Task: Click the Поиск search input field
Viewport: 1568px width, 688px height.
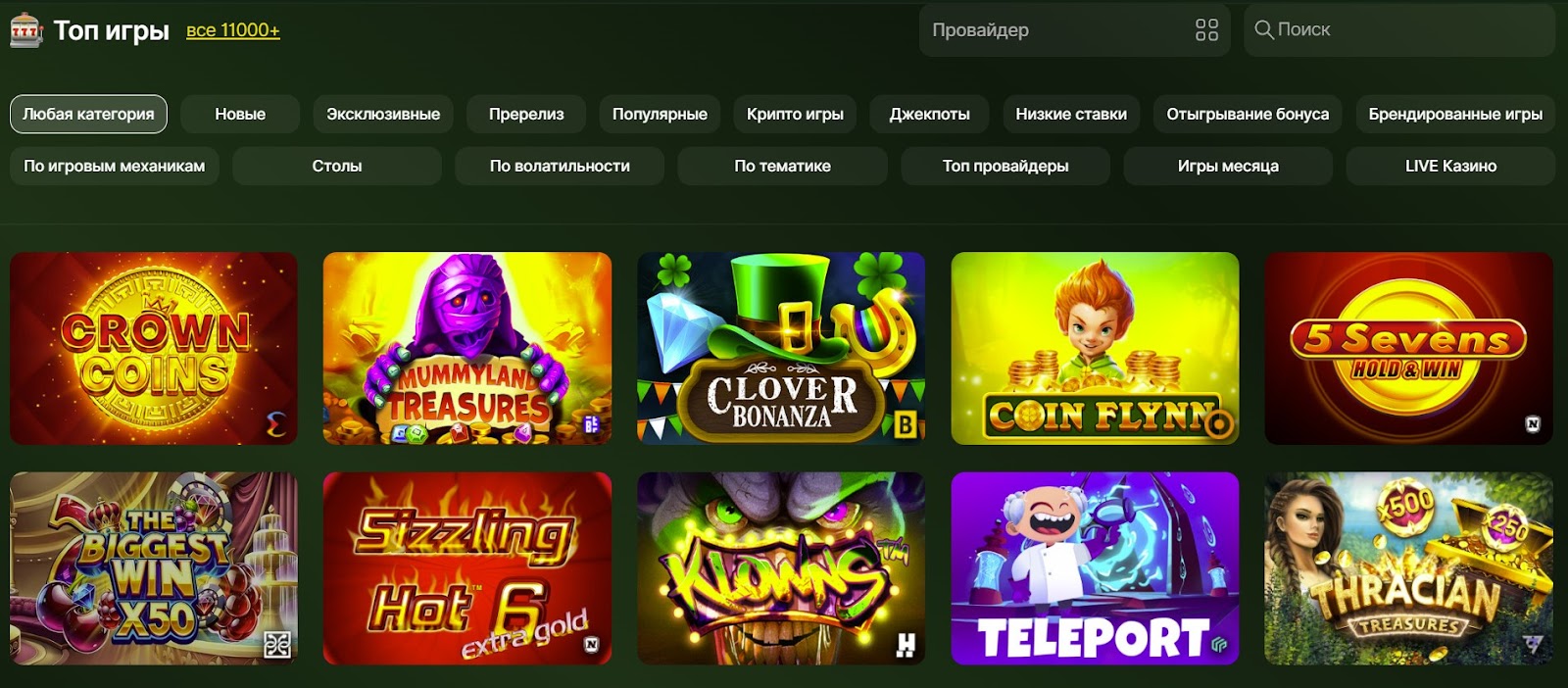Action: coord(1398,30)
